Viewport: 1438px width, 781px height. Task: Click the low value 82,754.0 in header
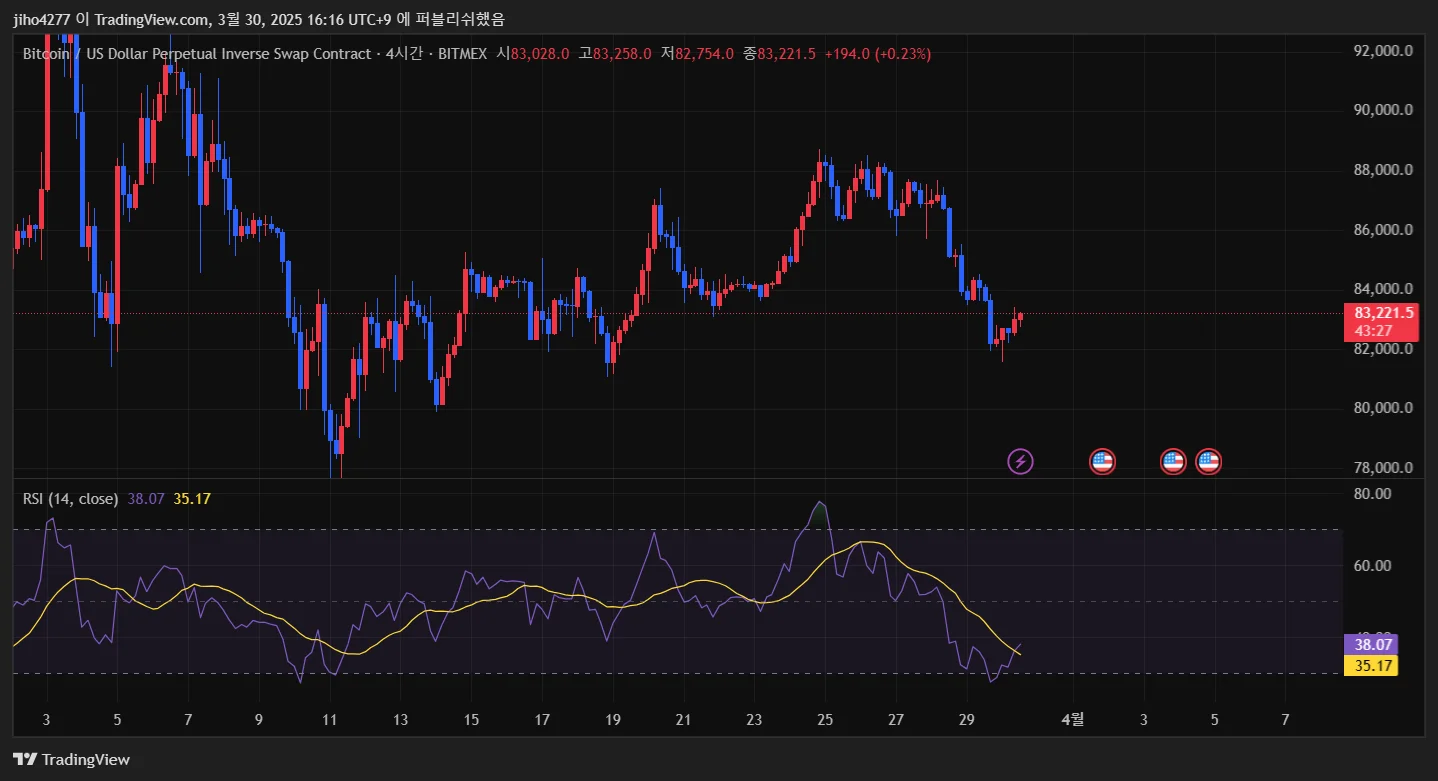(704, 53)
